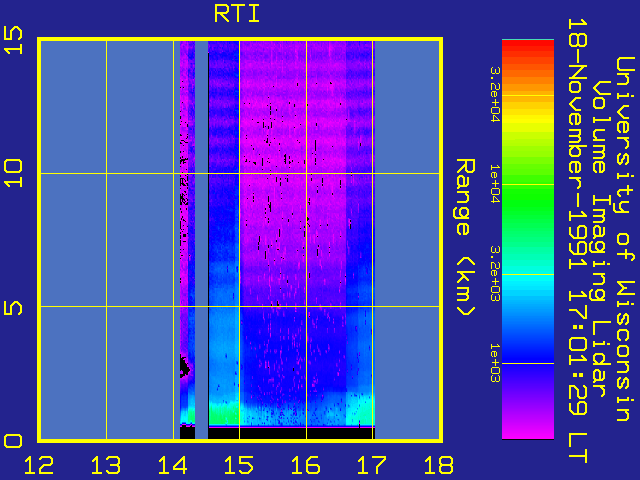Click the 15 time axis label
The width and height of the screenshot is (640, 480).
(239, 465)
